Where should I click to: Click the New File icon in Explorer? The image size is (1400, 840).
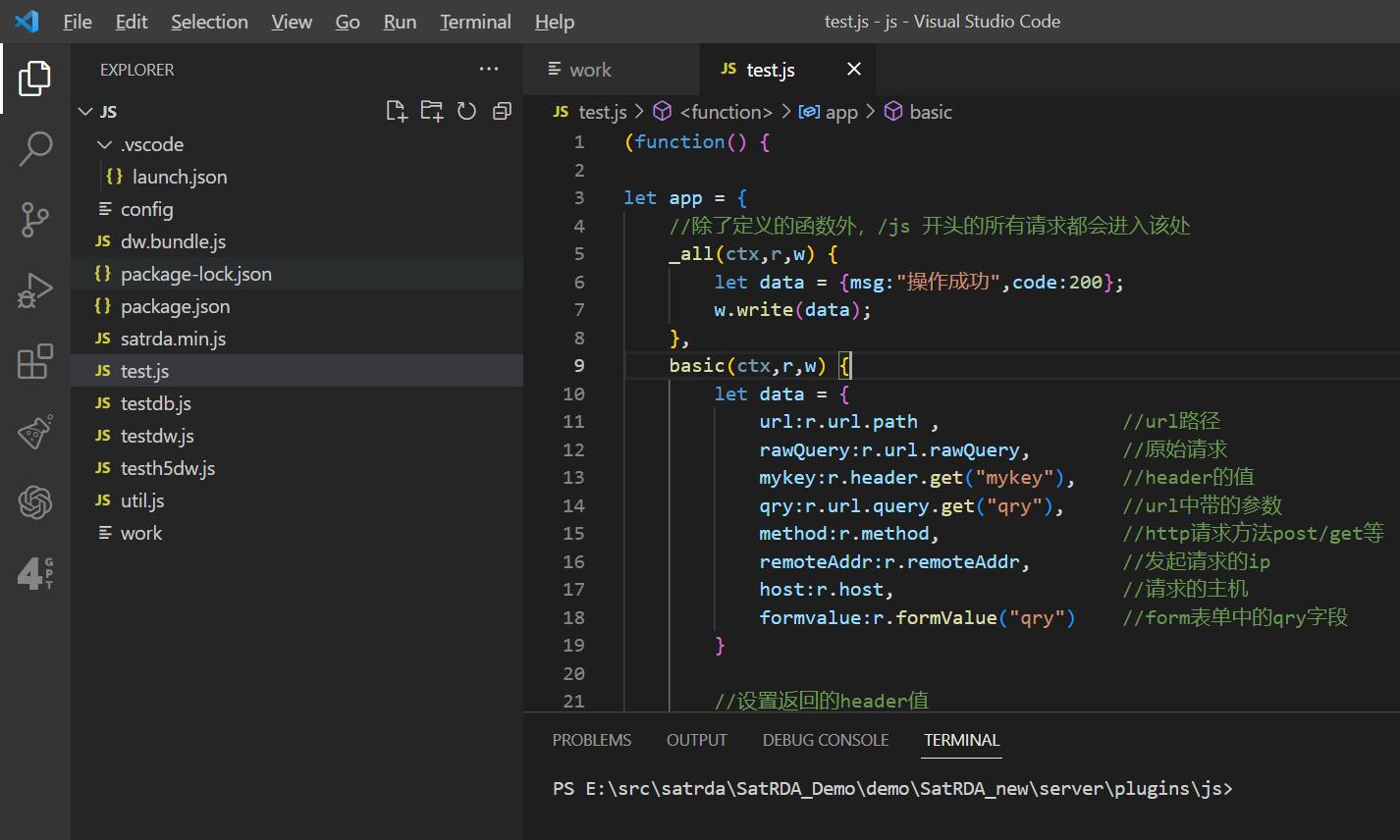(397, 111)
